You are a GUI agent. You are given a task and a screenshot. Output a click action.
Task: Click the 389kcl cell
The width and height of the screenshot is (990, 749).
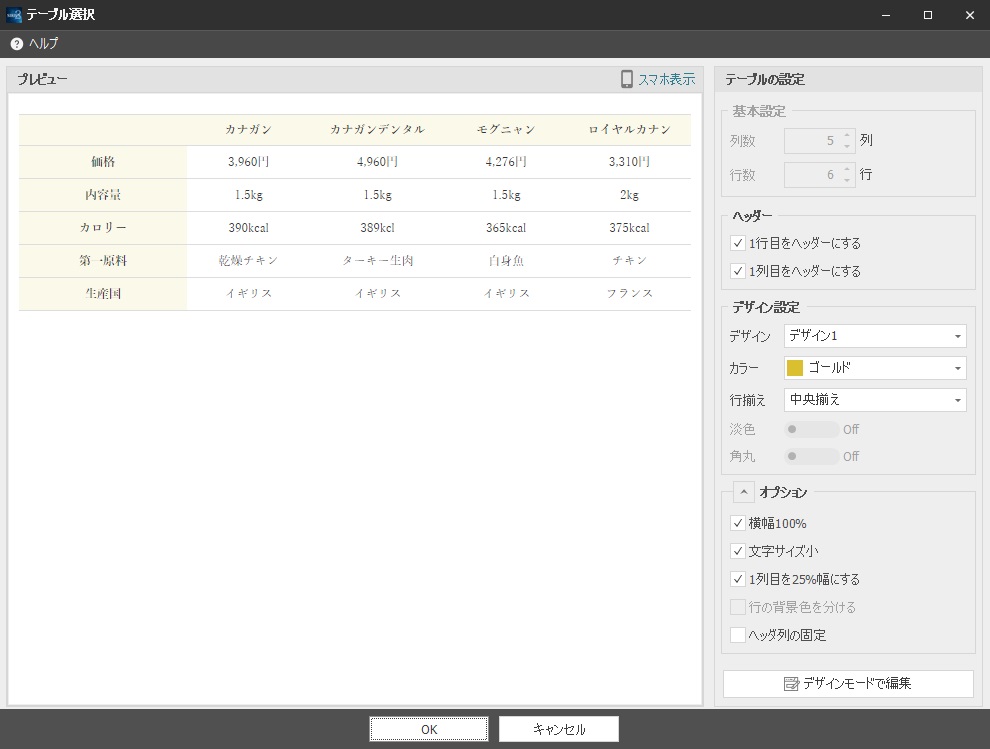point(378,227)
